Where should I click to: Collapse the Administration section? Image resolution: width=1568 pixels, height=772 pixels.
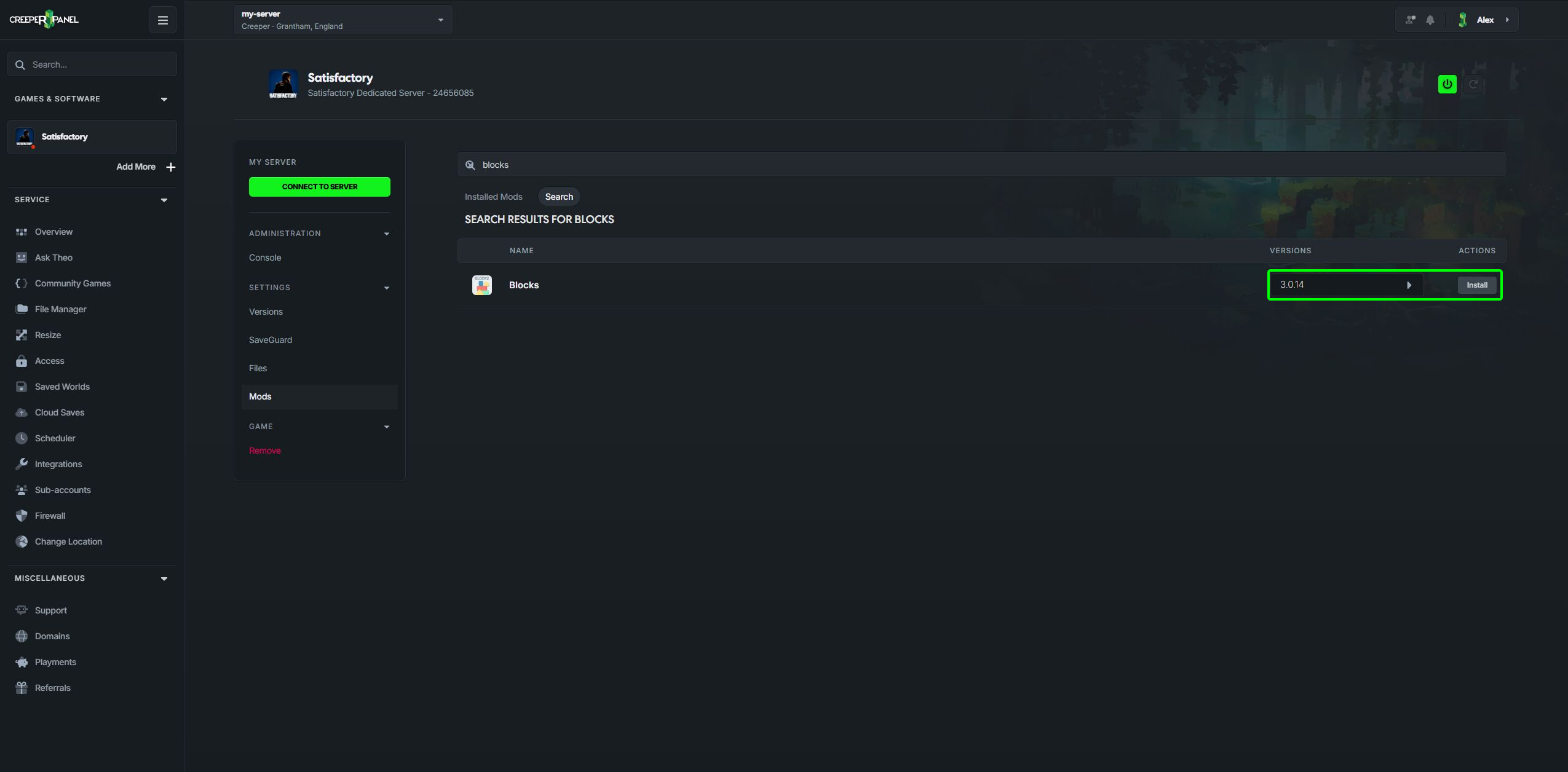(x=387, y=234)
